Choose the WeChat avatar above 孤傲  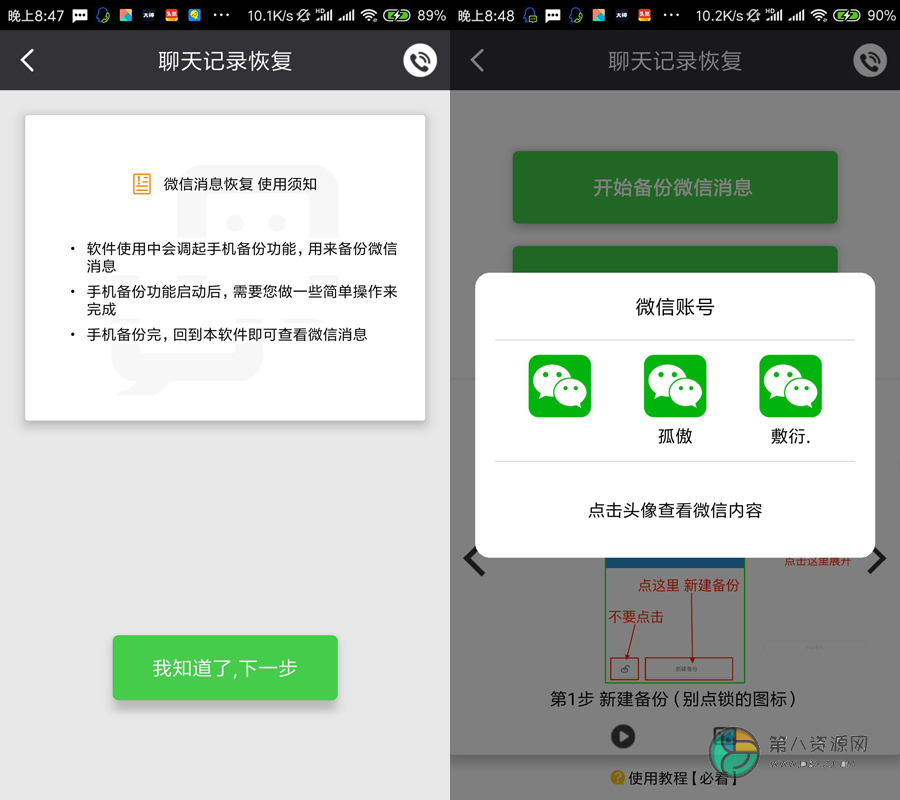[675, 386]
